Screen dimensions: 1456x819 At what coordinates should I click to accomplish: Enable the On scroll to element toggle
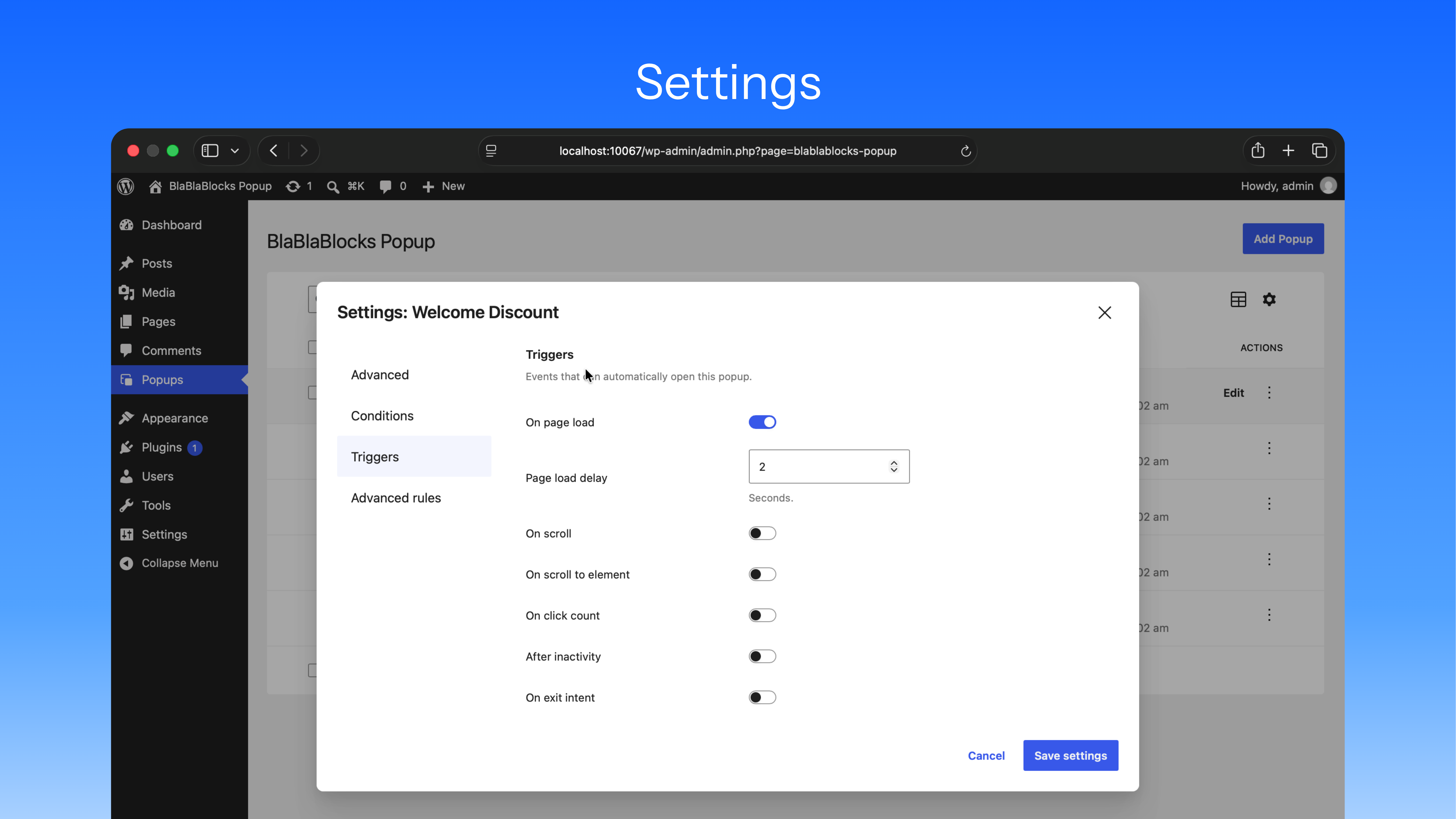(762, 574)
